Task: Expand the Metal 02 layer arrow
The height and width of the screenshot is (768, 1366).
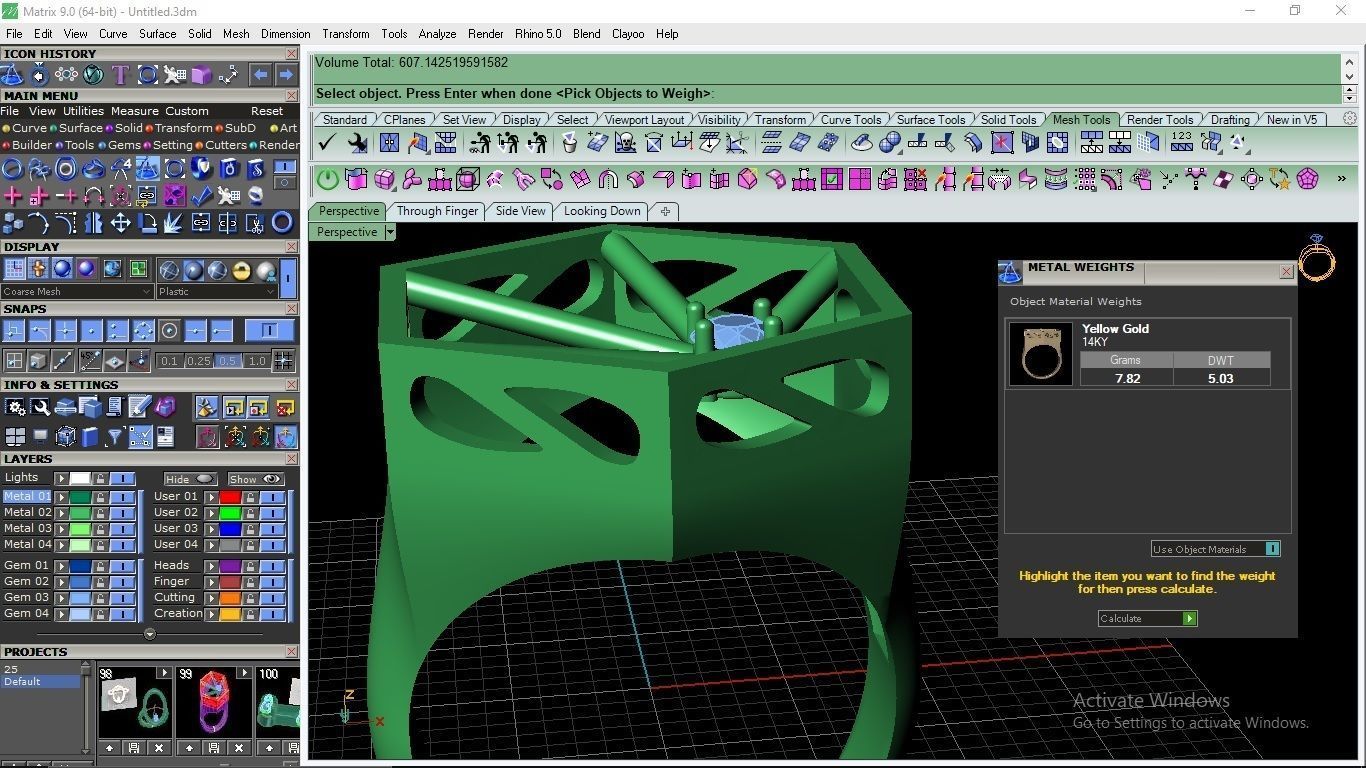Action: point(61,513)
